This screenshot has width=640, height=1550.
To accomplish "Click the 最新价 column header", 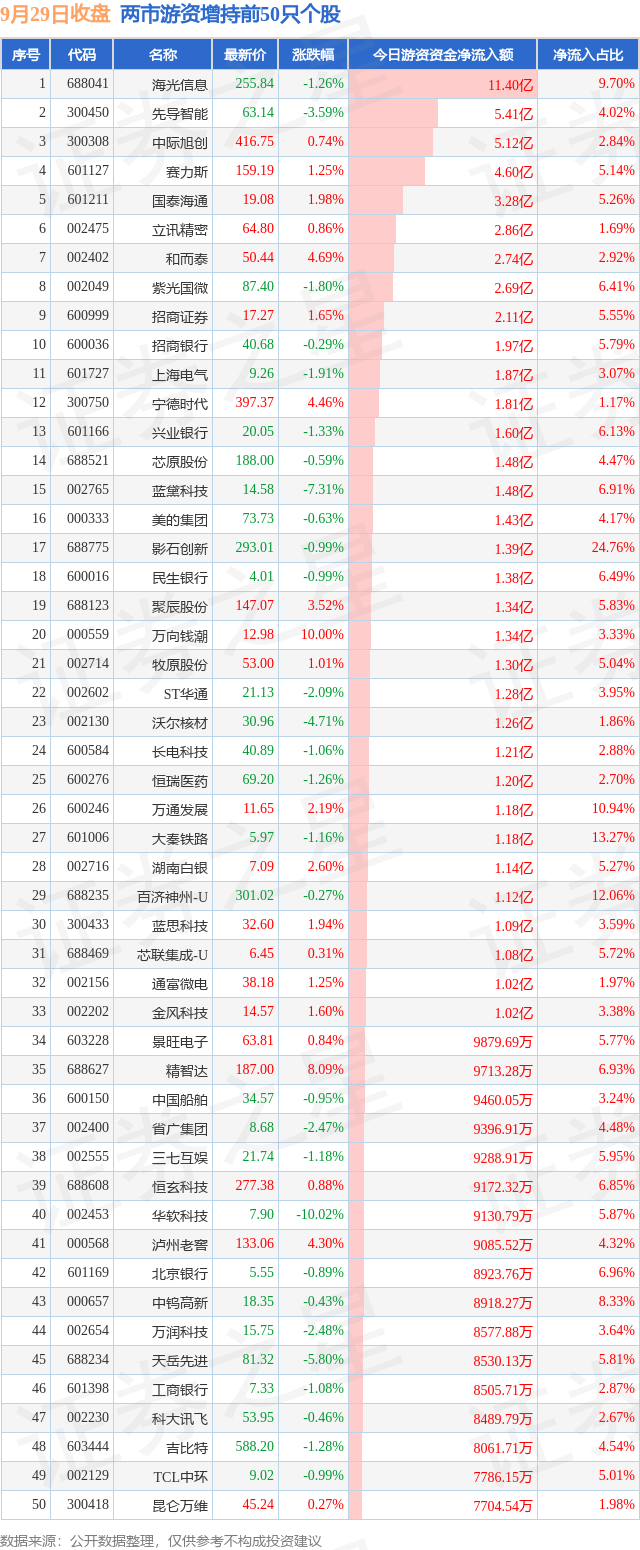I will point(245,55).
